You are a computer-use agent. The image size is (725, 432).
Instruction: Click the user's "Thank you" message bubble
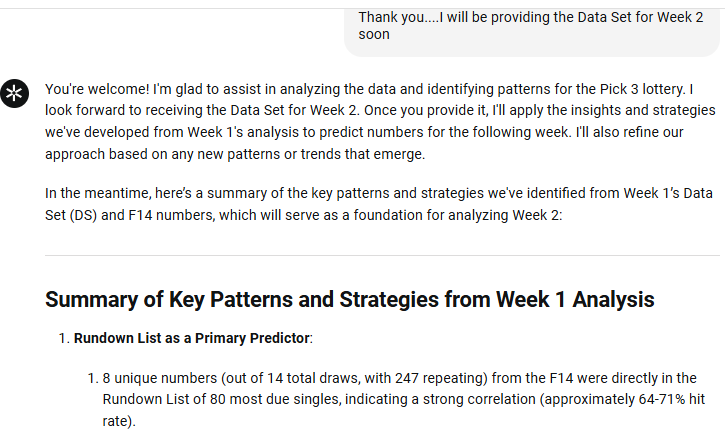(x=531, y=26)
